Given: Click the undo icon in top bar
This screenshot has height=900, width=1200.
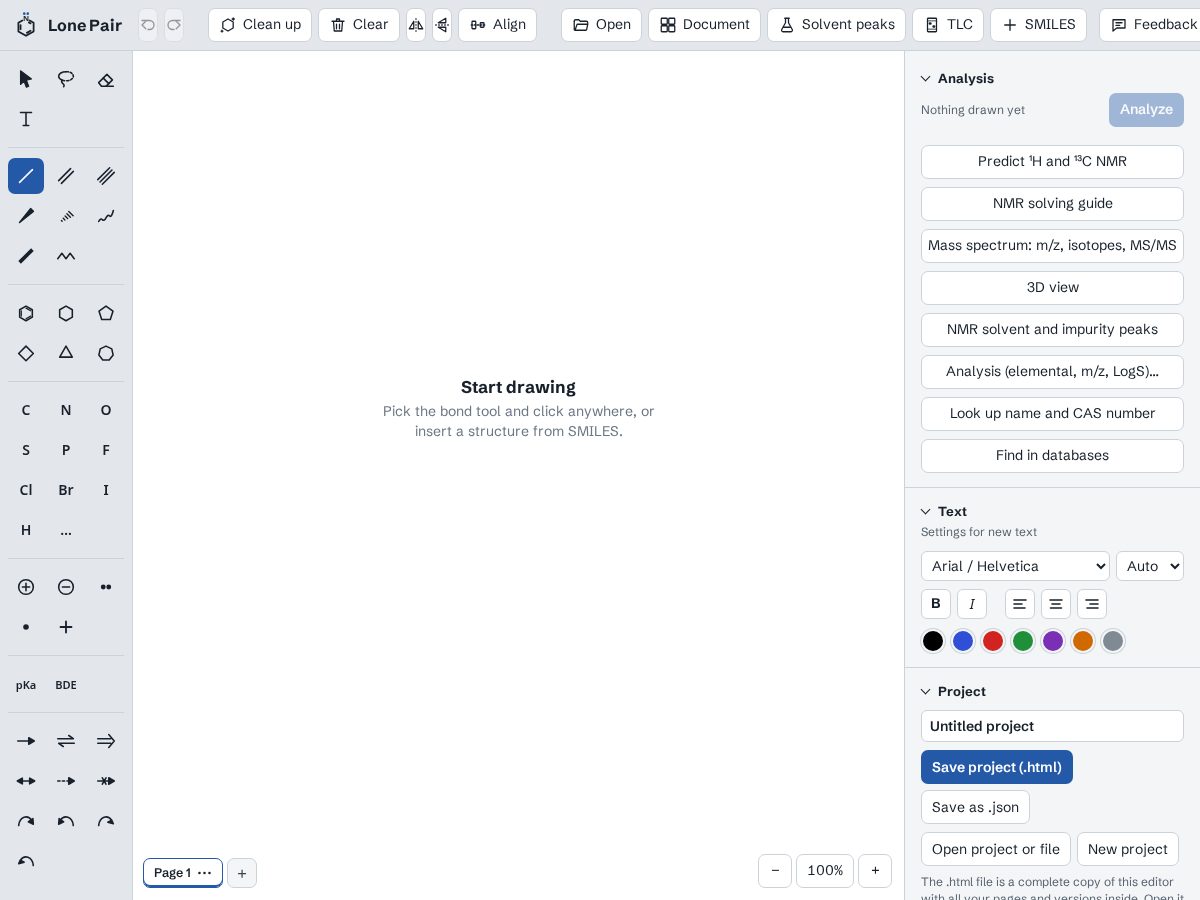Looking at the screenshot, I should pos(148,25).
